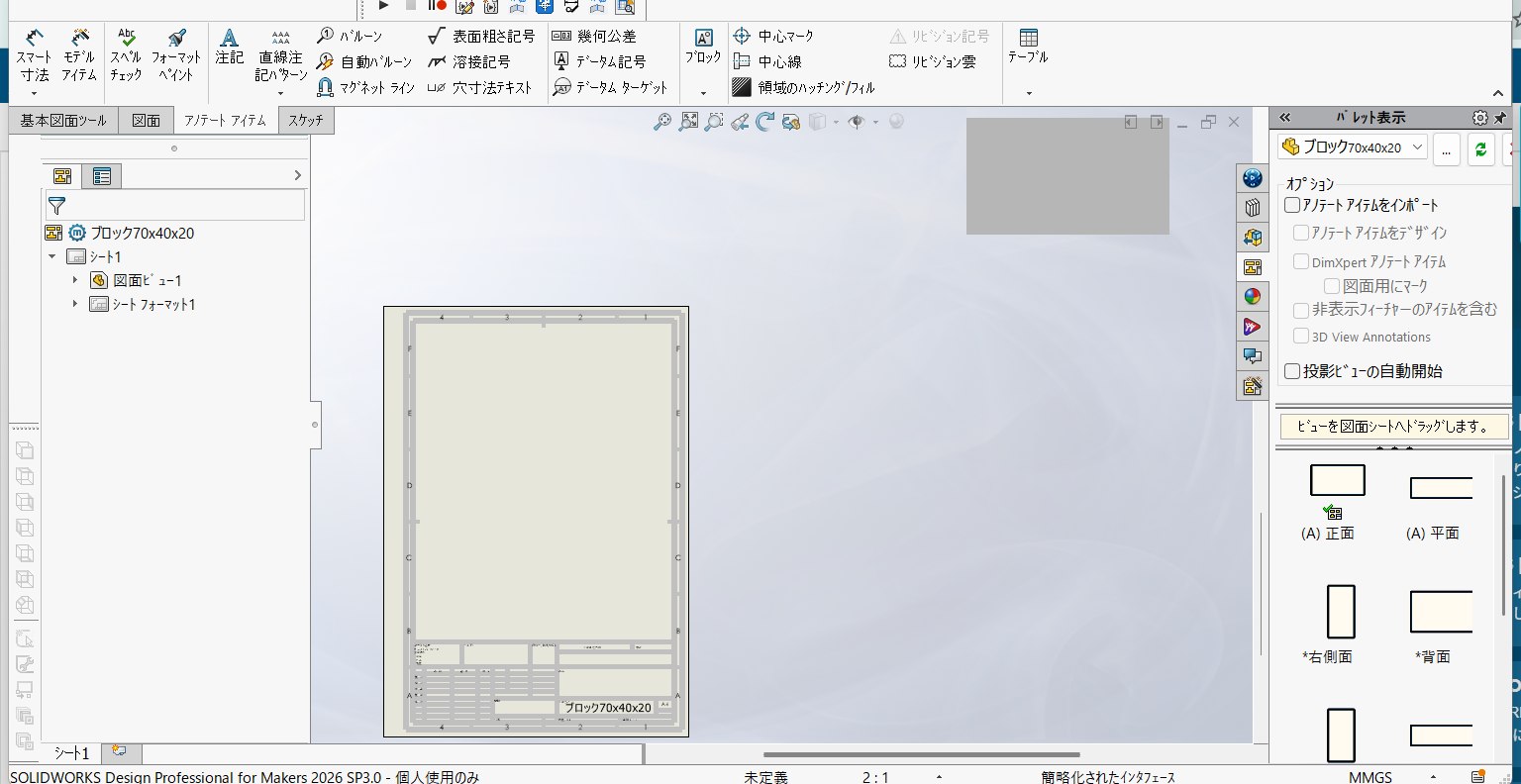Open the 幾何公差 geometric tolerance tool
1521x784 pixels.
click(x=593, y=36)
